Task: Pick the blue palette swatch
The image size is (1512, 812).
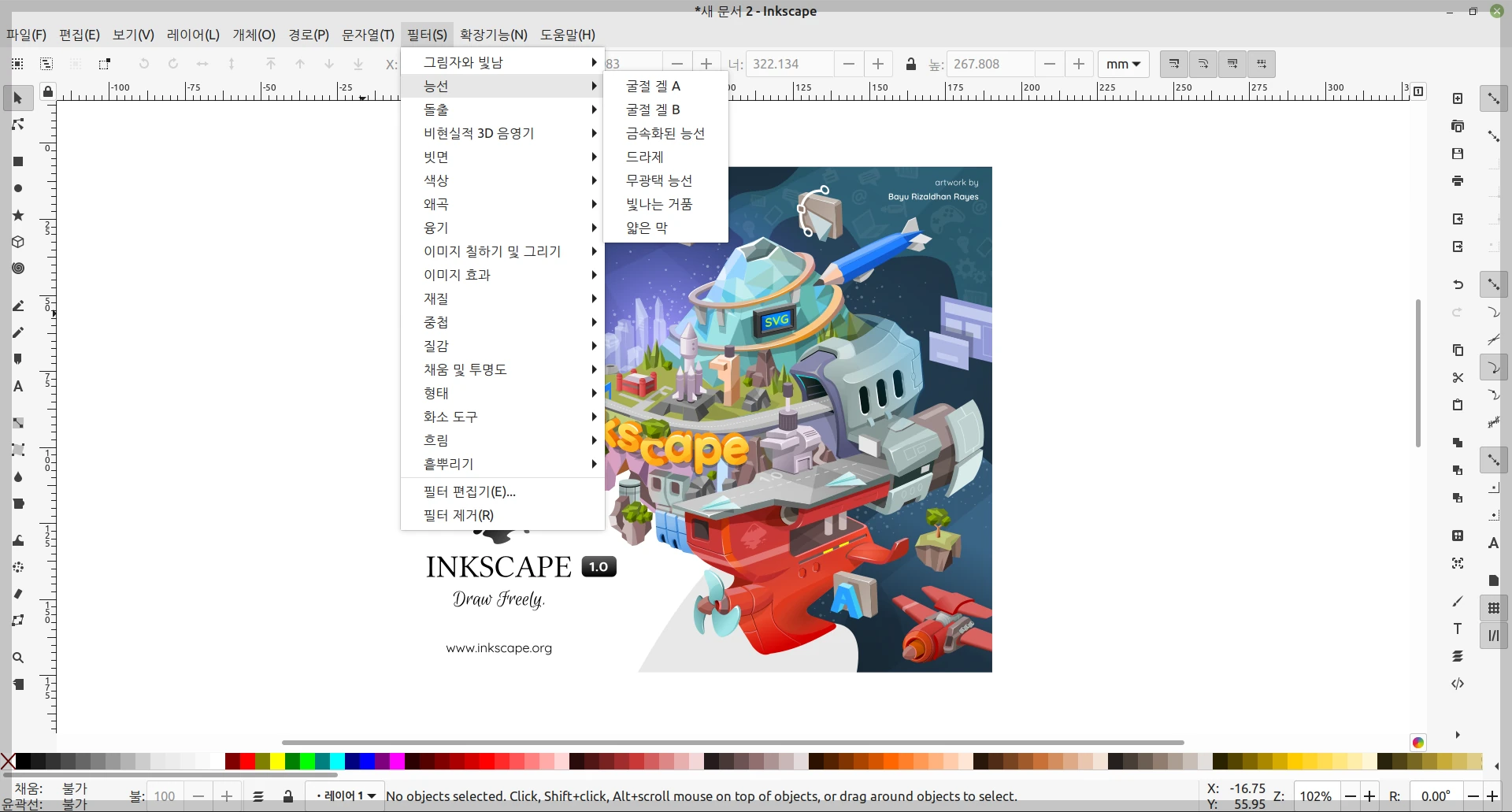Action: click(367, 761)
